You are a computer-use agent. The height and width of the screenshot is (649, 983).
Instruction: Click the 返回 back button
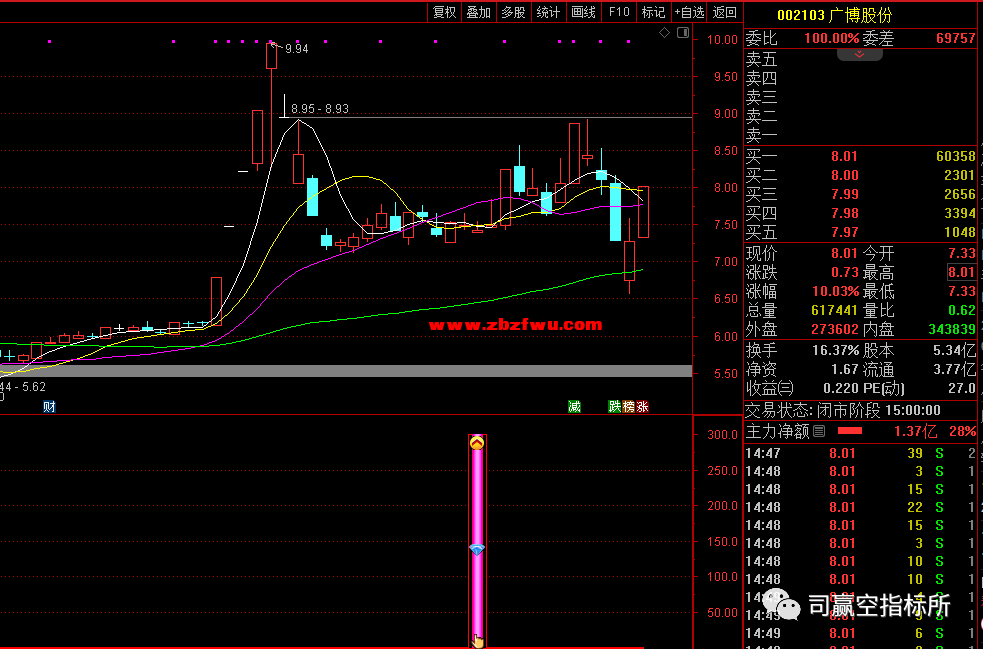(724, 12)
